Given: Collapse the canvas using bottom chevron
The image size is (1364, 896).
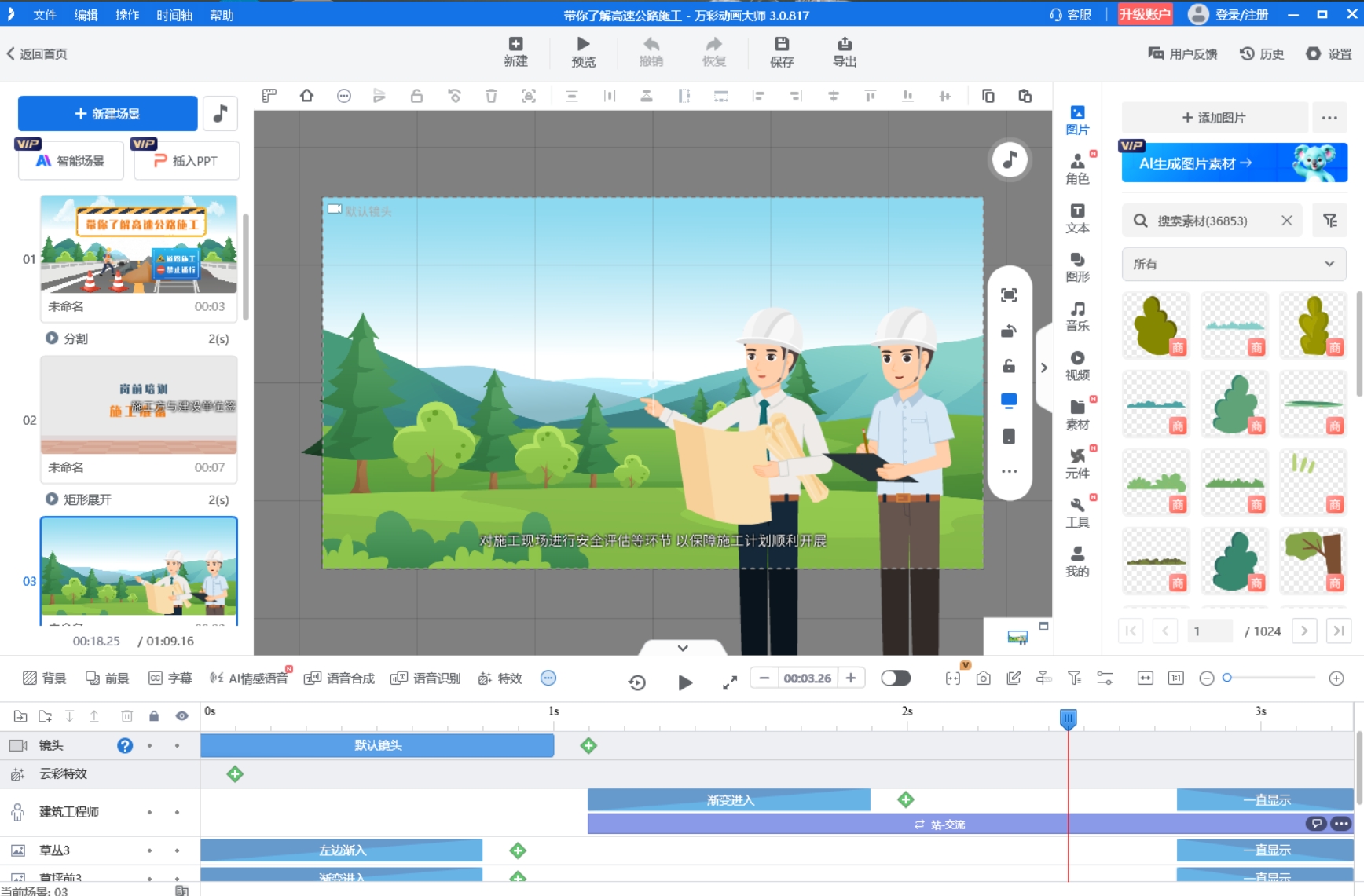Looking at the screenshot, I should (683, 648).
